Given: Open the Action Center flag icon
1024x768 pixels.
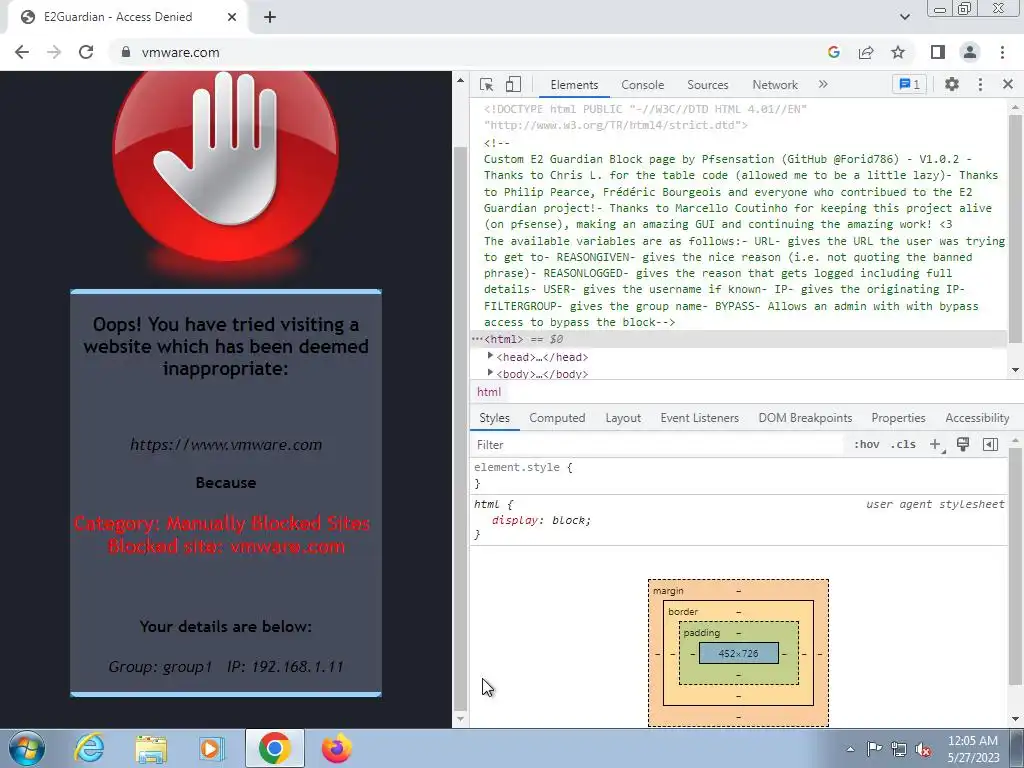Looking at the screenshot, I should pyautogui.click(x=874, y=748).
